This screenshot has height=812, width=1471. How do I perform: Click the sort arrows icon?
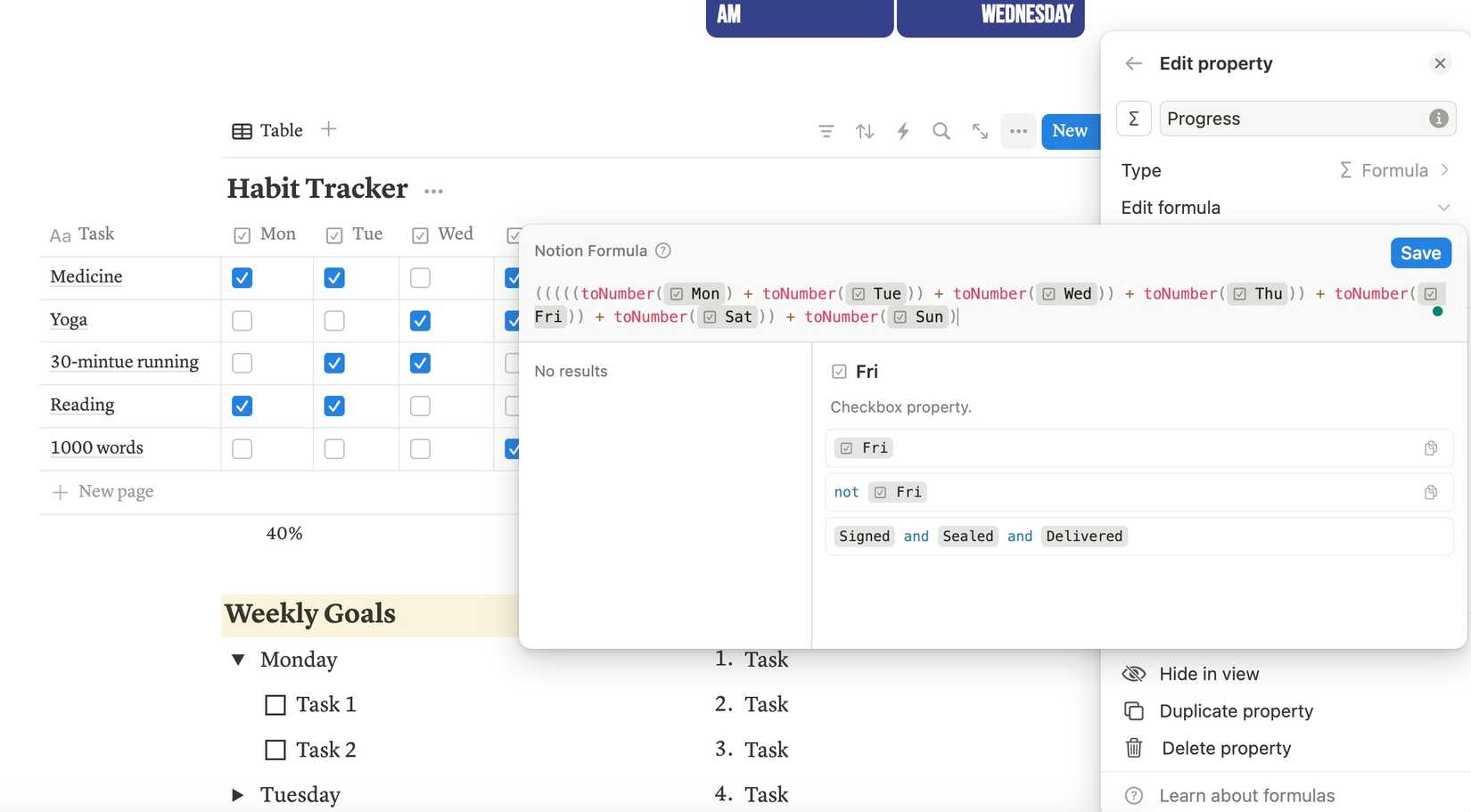864,131
